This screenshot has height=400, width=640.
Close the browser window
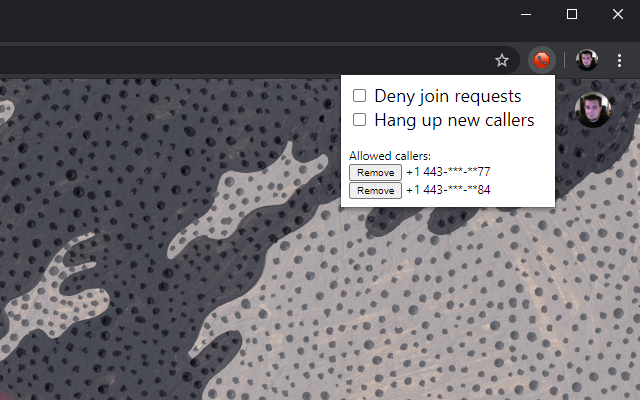[618, 14]
